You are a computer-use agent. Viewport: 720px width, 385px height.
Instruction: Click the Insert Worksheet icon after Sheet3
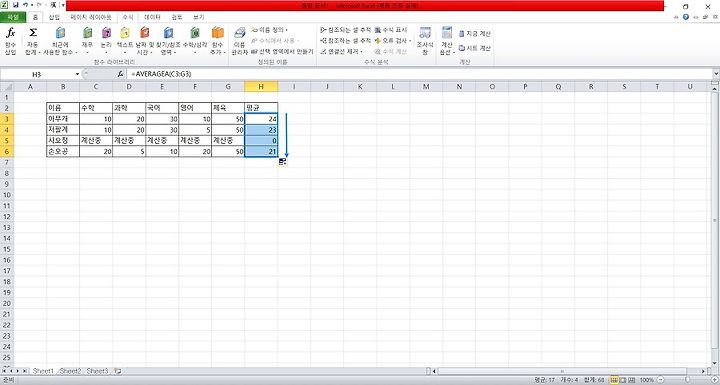[x=118, y=371]
